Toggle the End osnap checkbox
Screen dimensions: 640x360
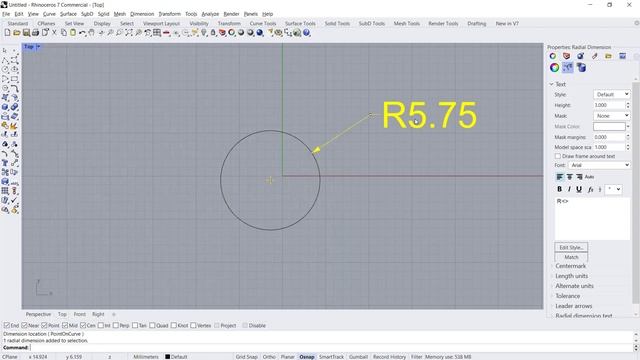pyautogui.click(x=7, y=325)
